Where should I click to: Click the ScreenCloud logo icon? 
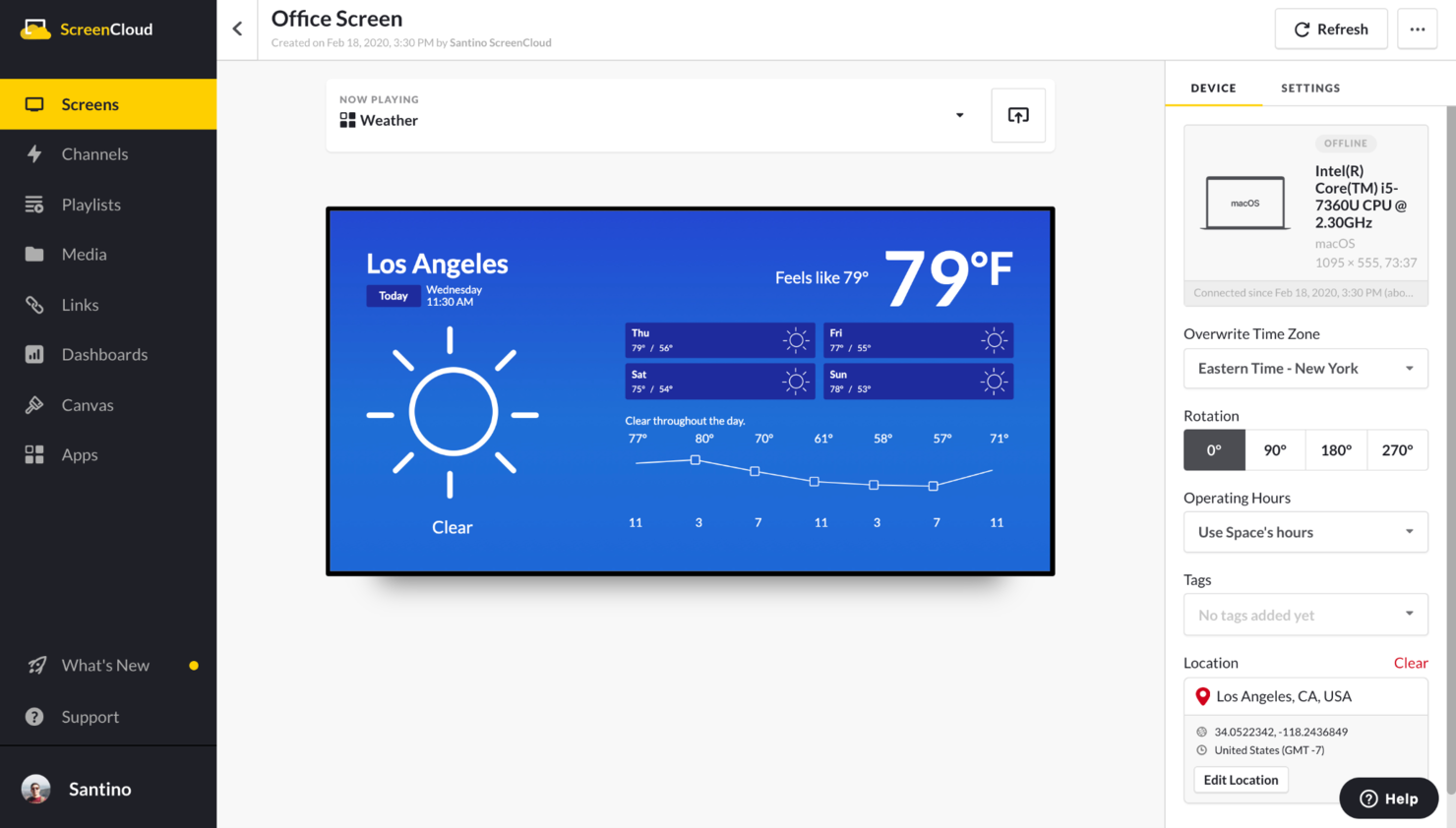[35, 30]
